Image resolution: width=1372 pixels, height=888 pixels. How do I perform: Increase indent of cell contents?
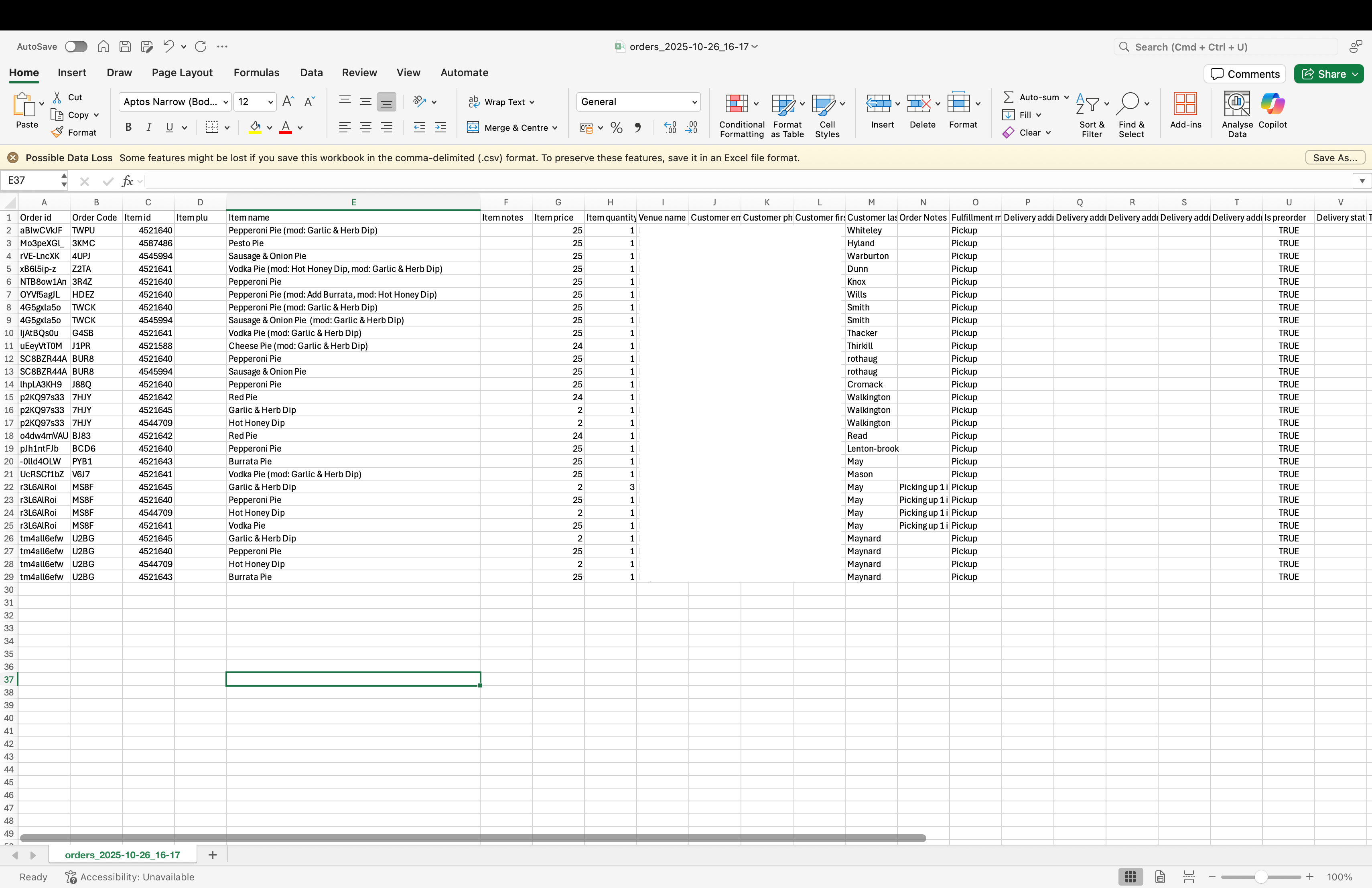pyautogui.click(x=440, y=128)
